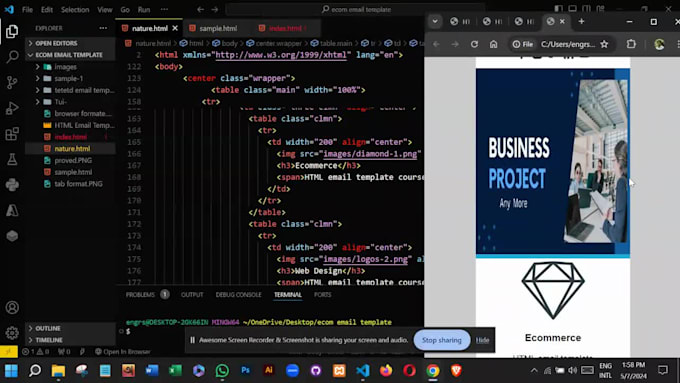Open the Run menu
This screenshot has height=383, width=680.
(144, 10)
